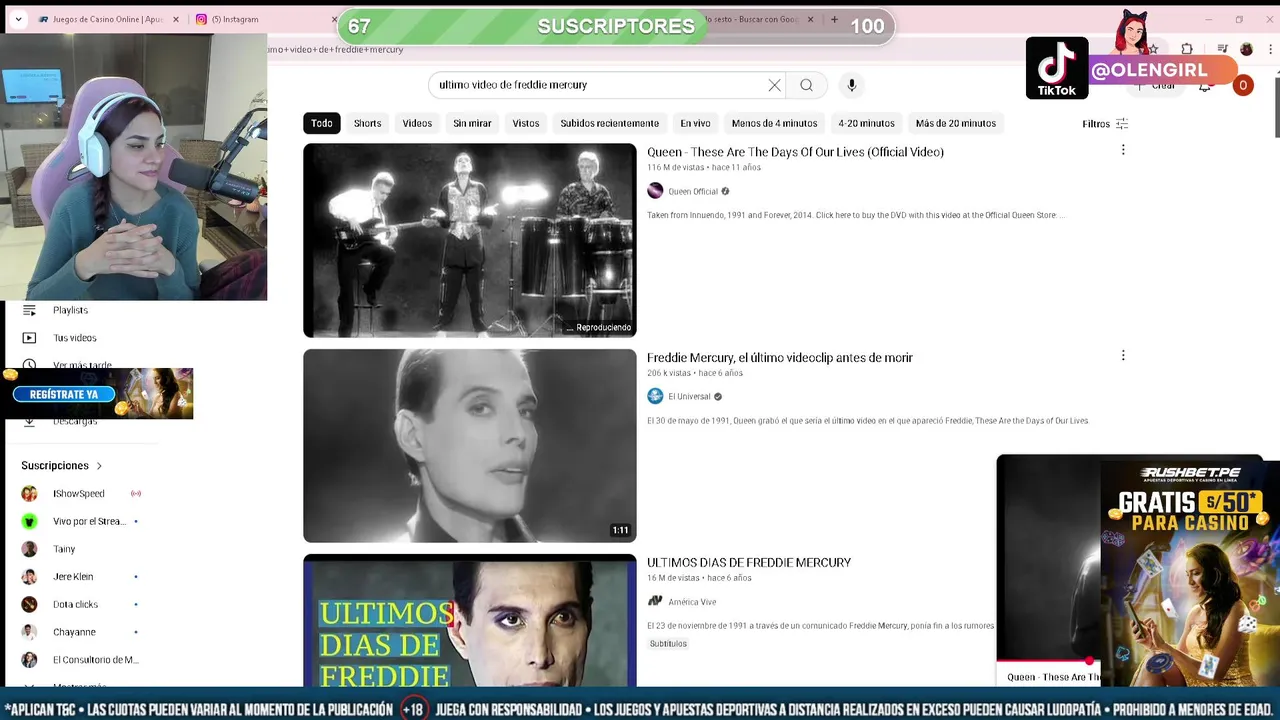This screenshot has height=720, width=1280.
Task: Close the Juegos de Casino tab
Action: (x=176, y=19)
